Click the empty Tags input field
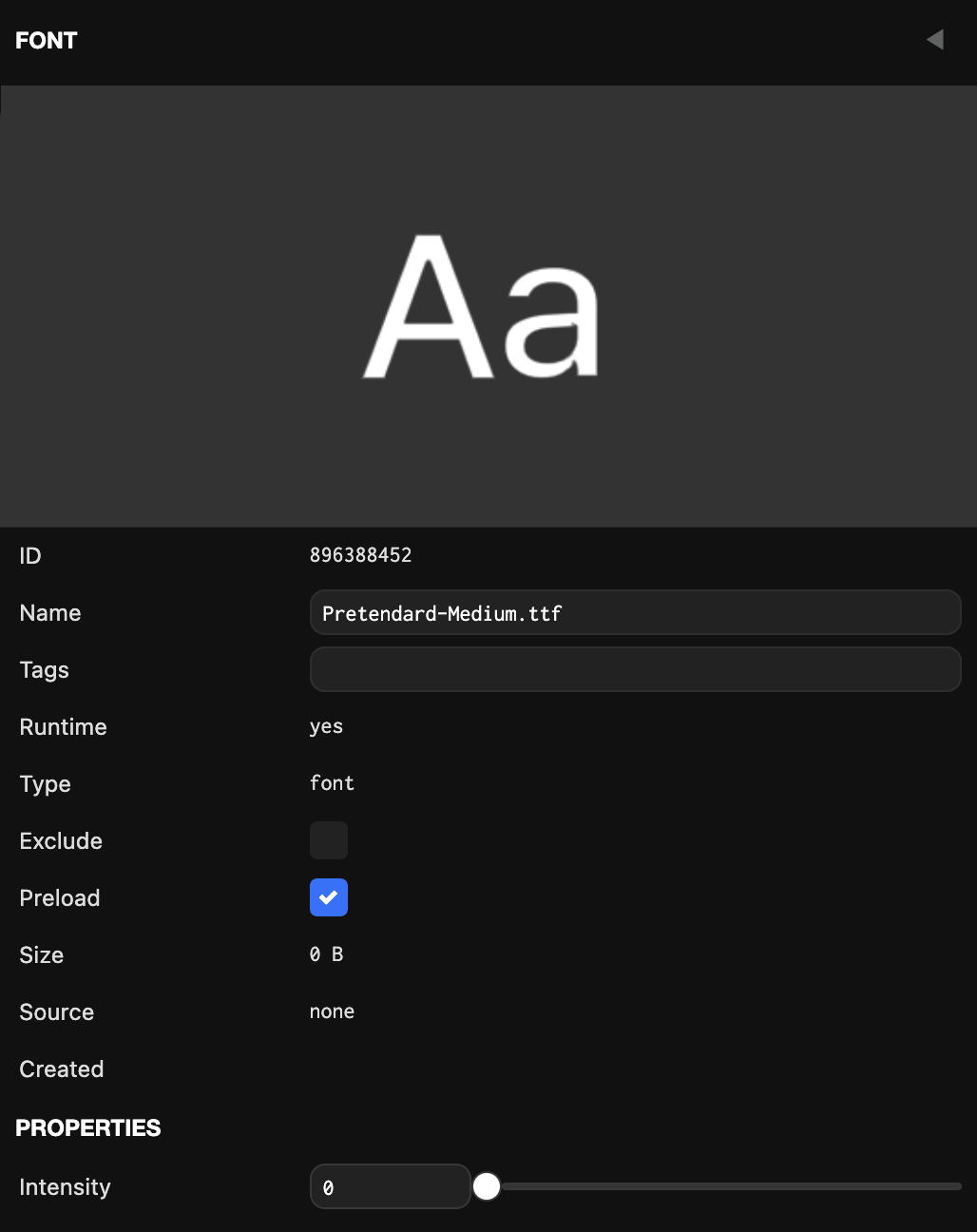Viewport: 977px width, 1232px height. [x=635, y=669]
